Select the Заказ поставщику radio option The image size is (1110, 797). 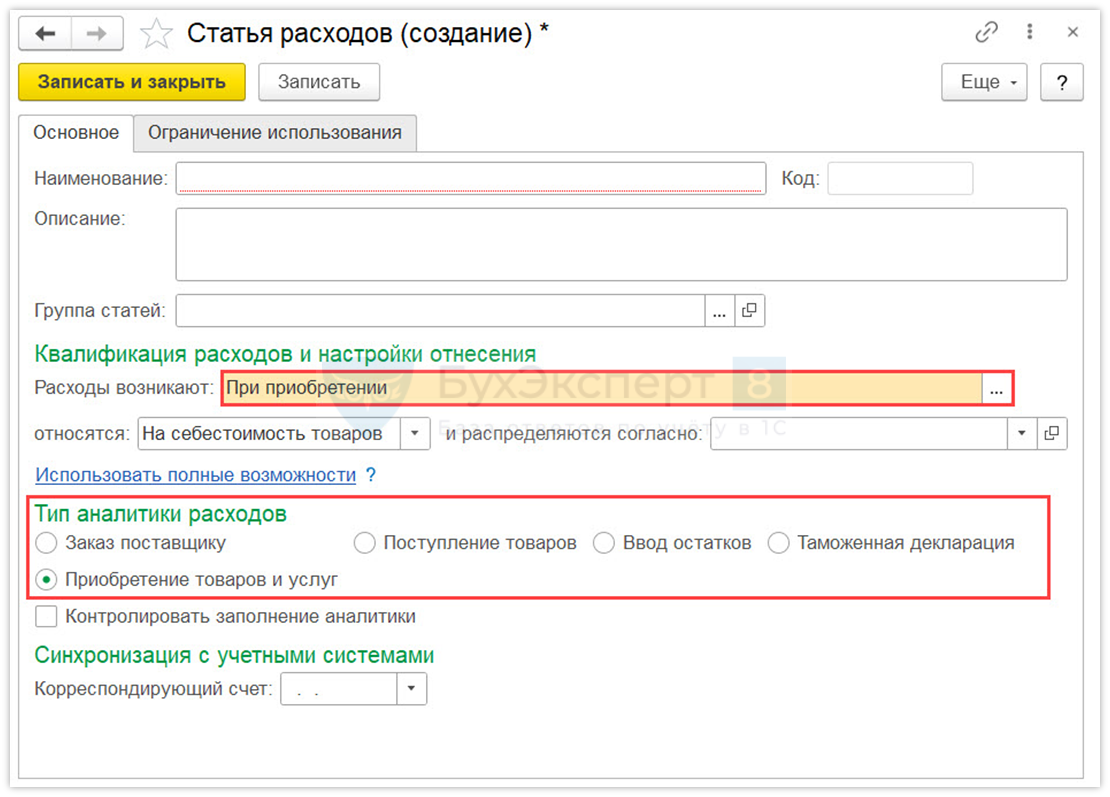click(x=47, y=543)
